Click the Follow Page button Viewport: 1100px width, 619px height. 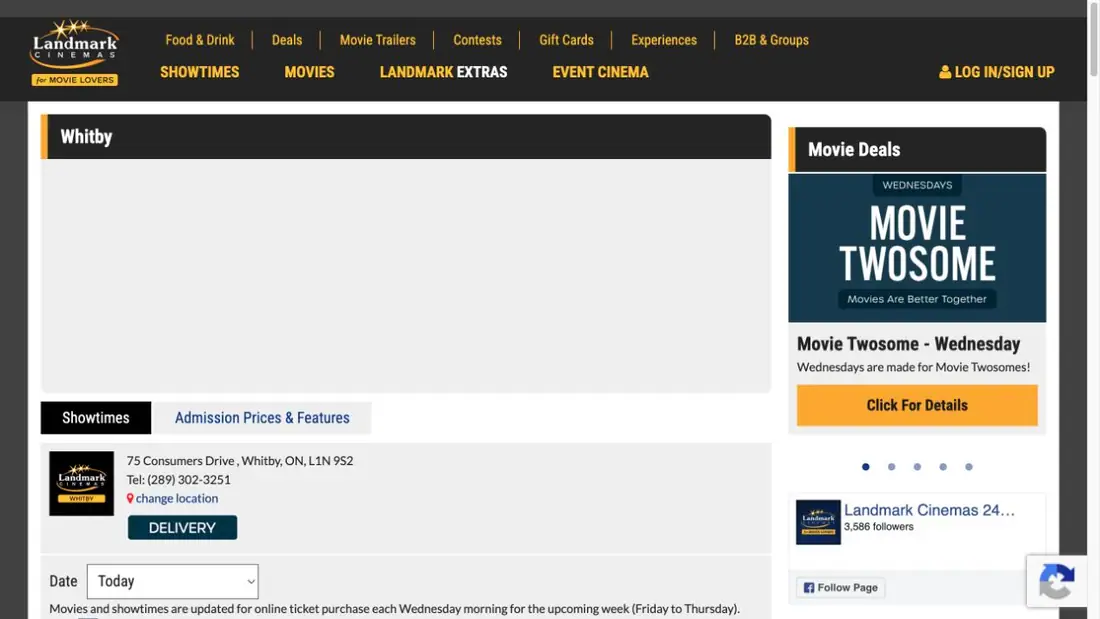[x=840, y=587]
